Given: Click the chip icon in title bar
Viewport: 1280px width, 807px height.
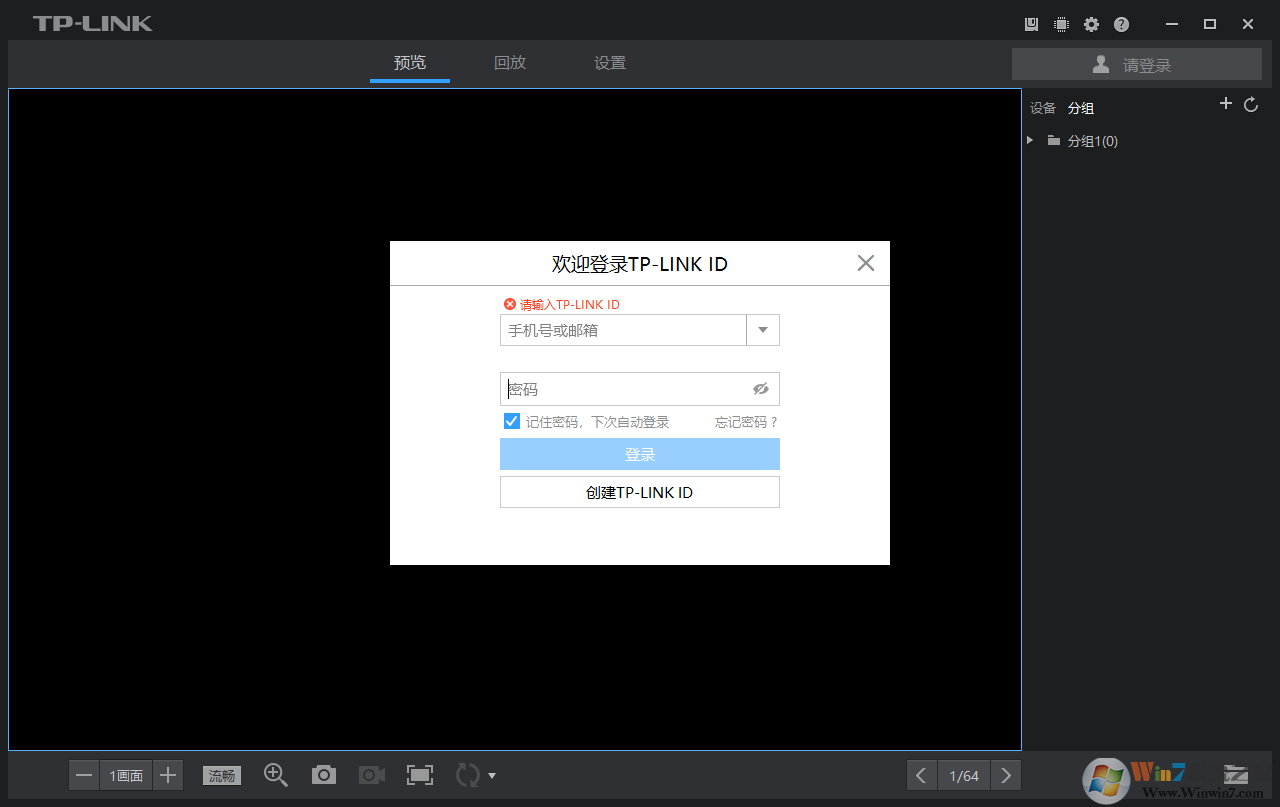Looking at the screenshot, I should [1061, 24].
